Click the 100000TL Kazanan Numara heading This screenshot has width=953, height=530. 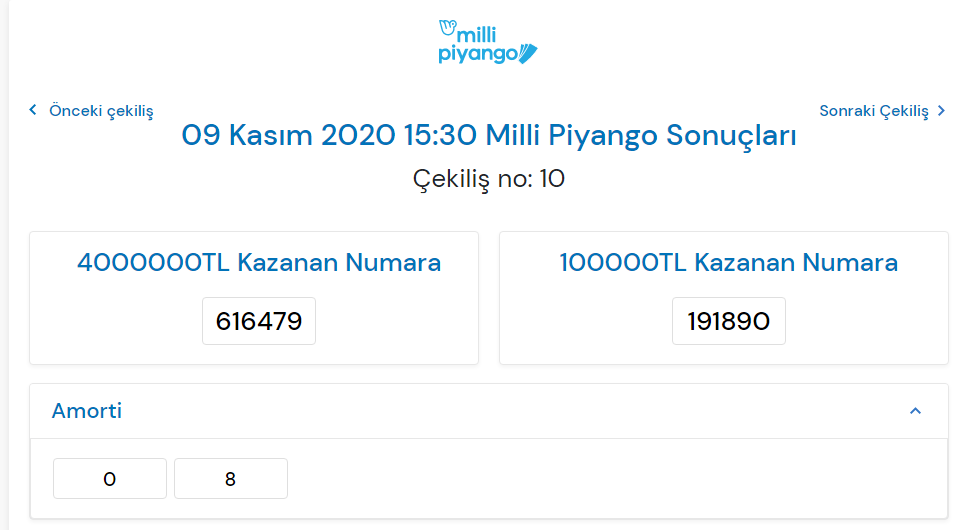(728, 263)
